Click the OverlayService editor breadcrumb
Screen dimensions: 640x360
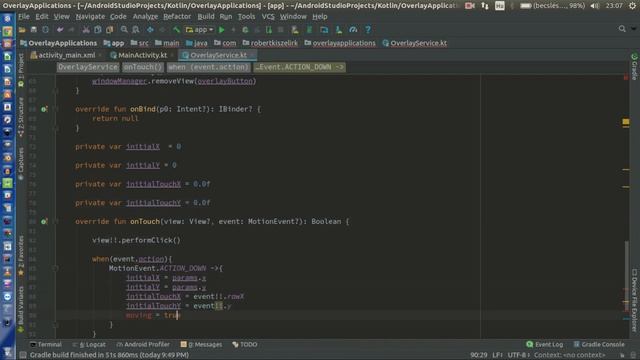[x=88, y=67]
